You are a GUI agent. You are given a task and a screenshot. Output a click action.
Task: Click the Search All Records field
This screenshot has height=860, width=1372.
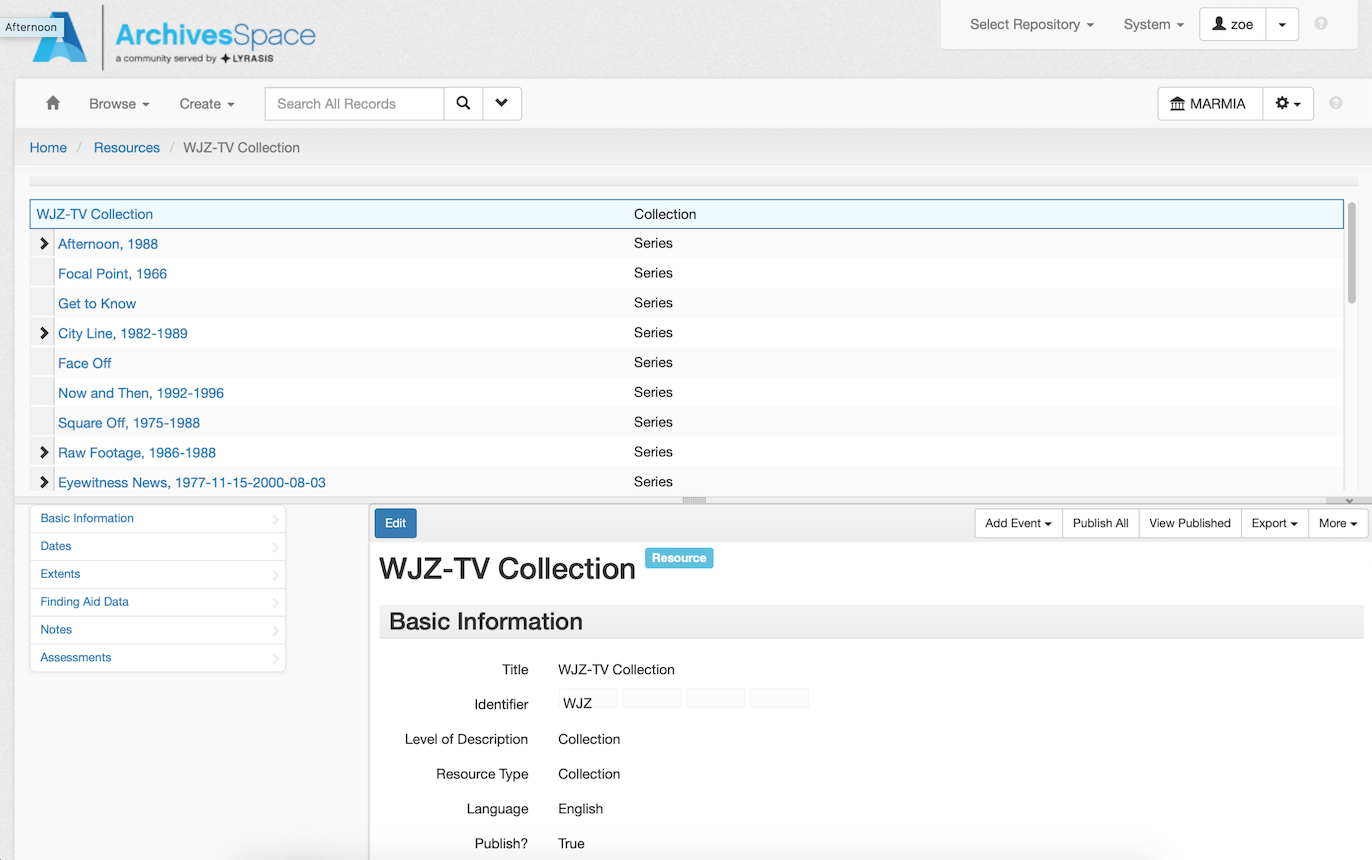click(x=354, y=104)
